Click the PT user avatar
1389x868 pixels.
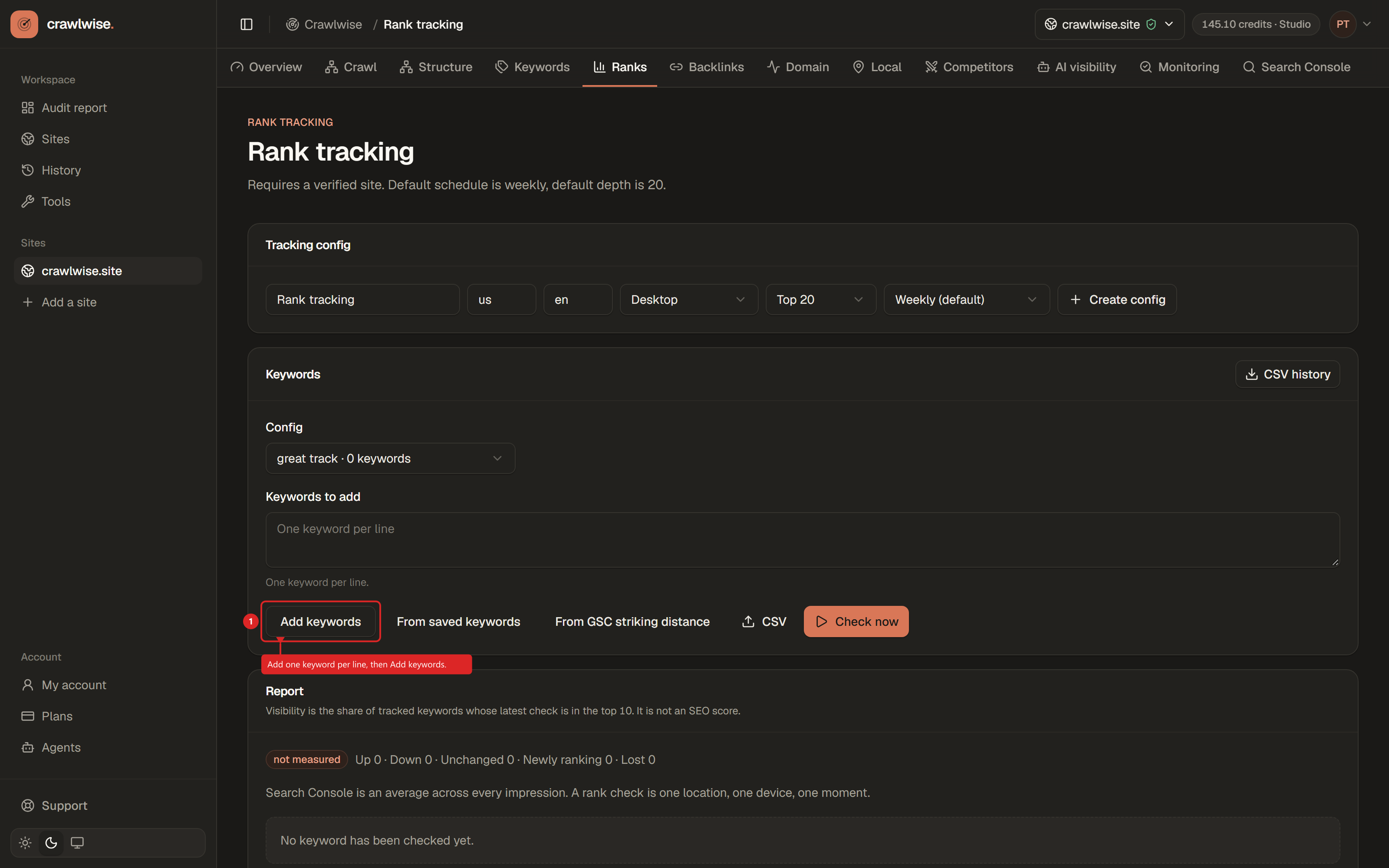pos(1343,24)
